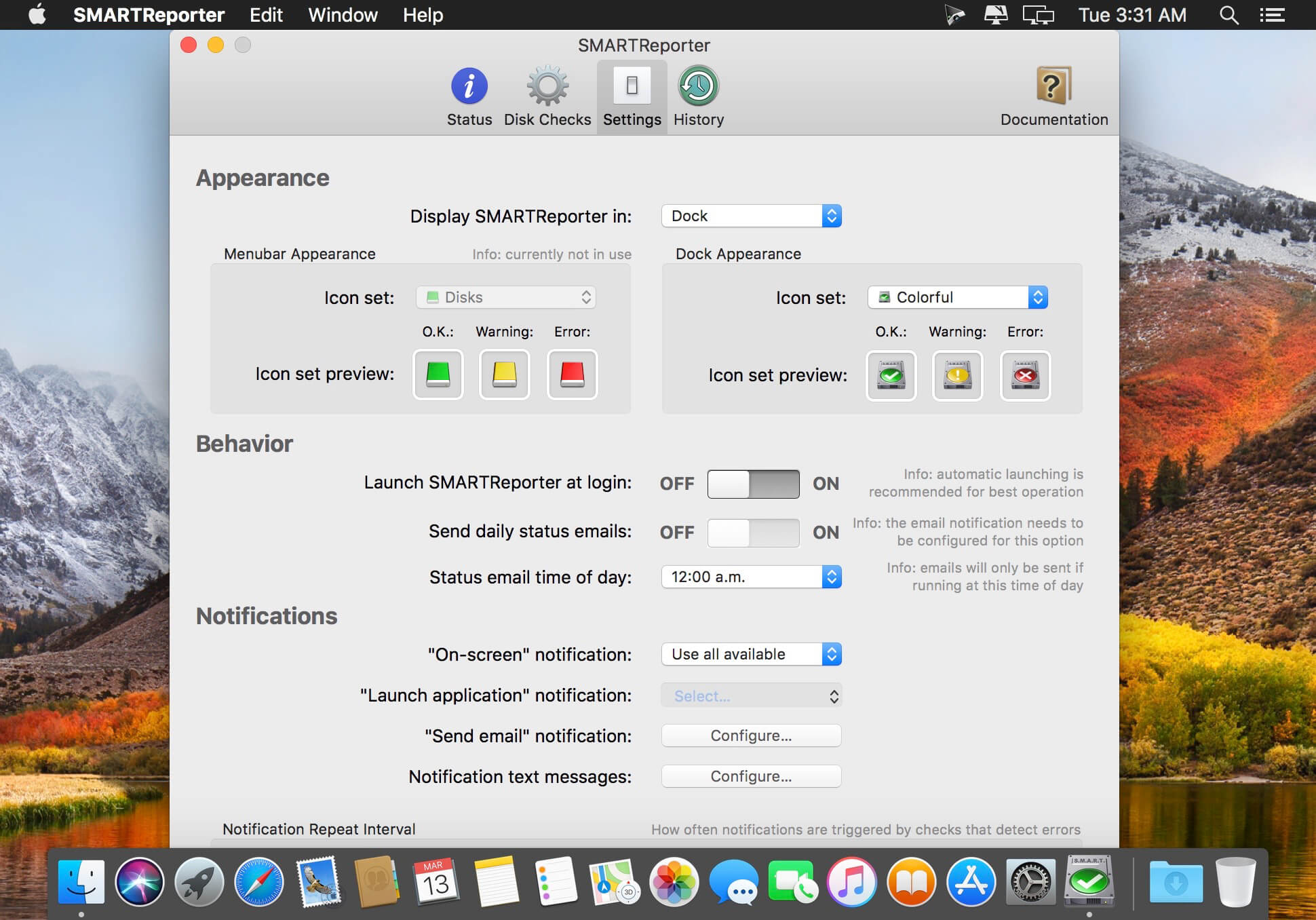1316x920 pixels.
Task: Click the SMARTReporter S.M.A.R.T. Dock icon
Action: [1089, 881]
